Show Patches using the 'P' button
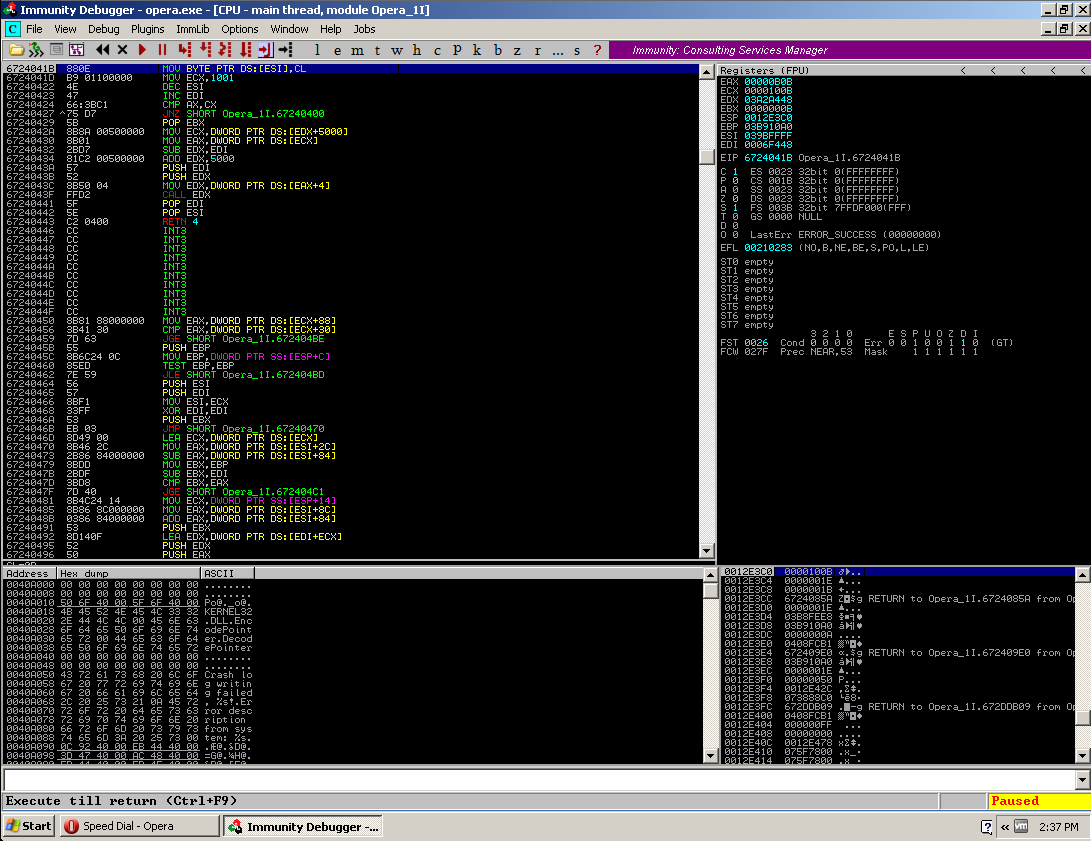This screenshot has width=1091, height=841. (x=457, y=50)
